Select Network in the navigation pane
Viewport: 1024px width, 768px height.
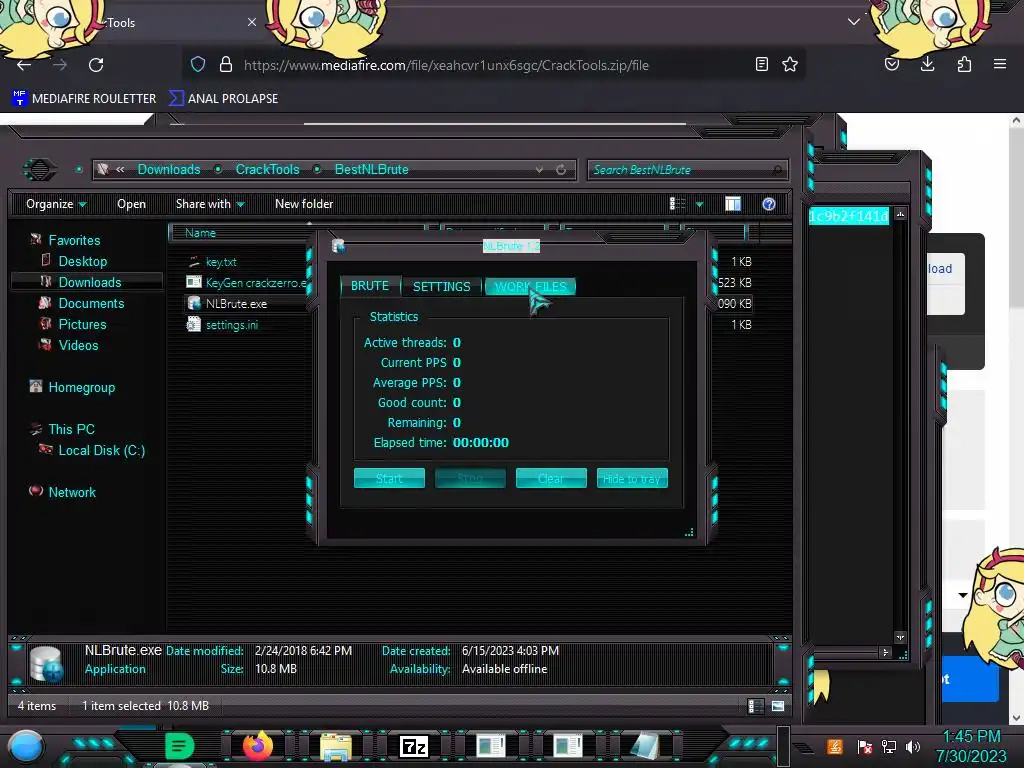coord(72,492)
